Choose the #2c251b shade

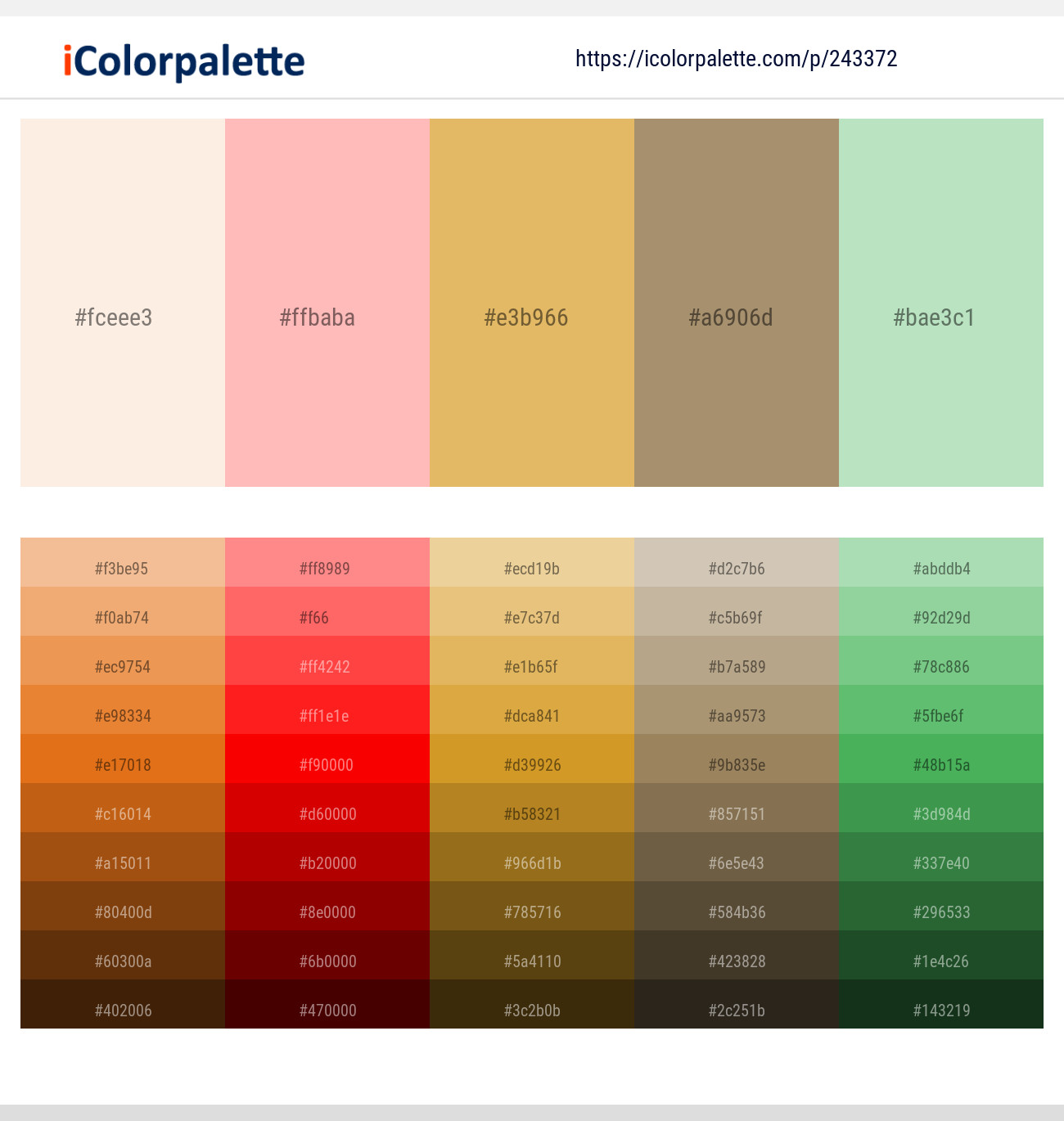737,1004
